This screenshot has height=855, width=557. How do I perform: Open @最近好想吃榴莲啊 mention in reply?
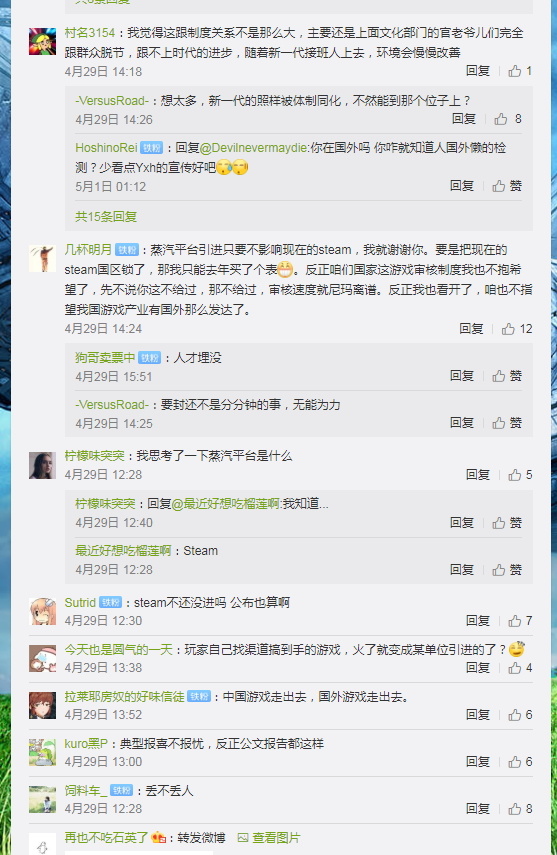(225, 504)
